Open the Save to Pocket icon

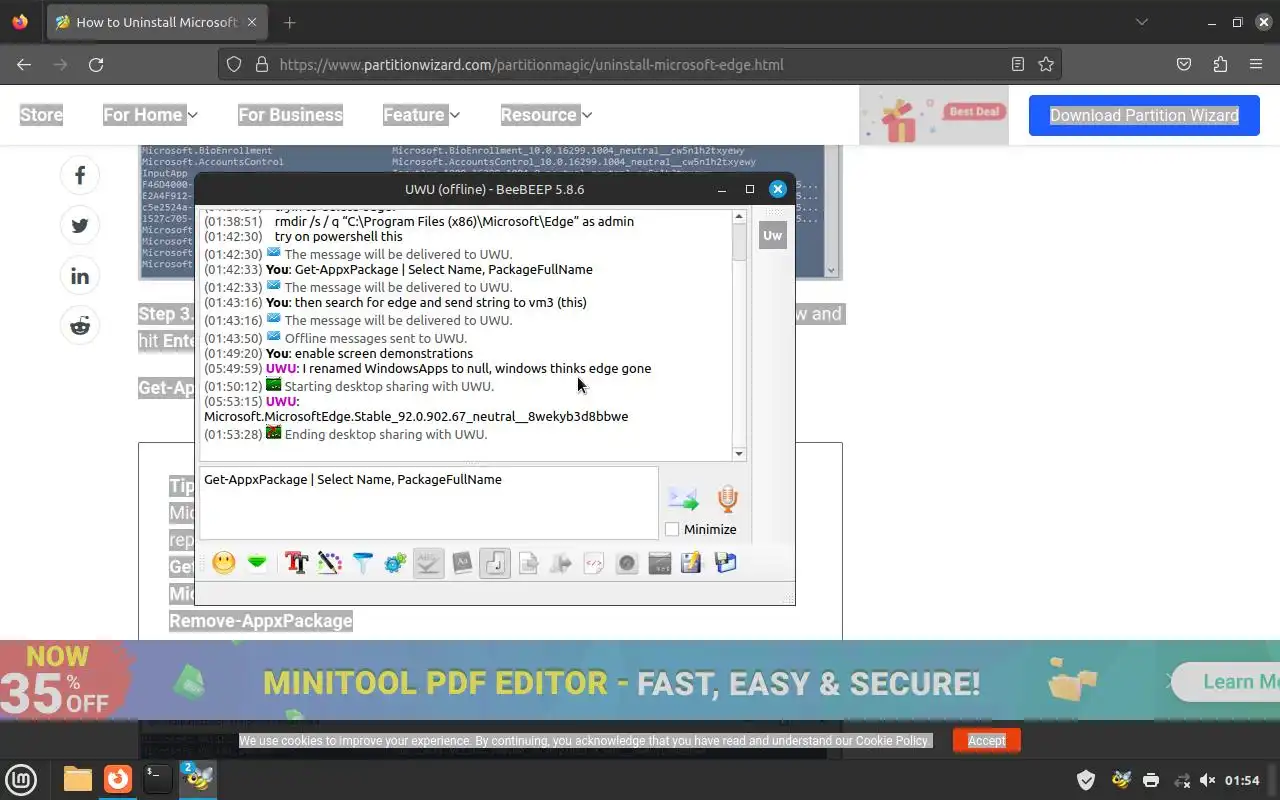pyautogui.click(x=1184, y=64)
